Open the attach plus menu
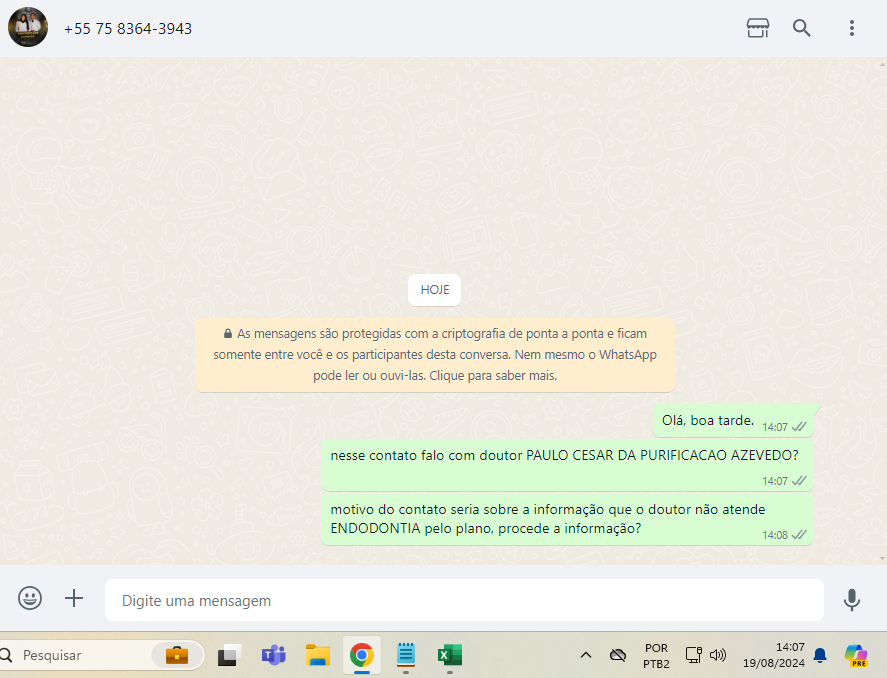The height and width of the screenshot is (678, 887). [x=74, y=598]
